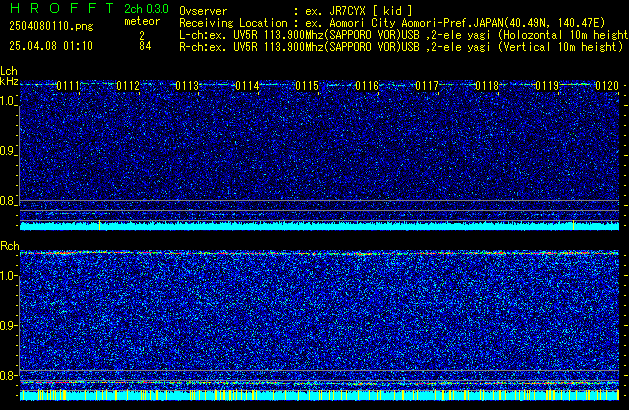Click time marker 0115

point(307,86)
